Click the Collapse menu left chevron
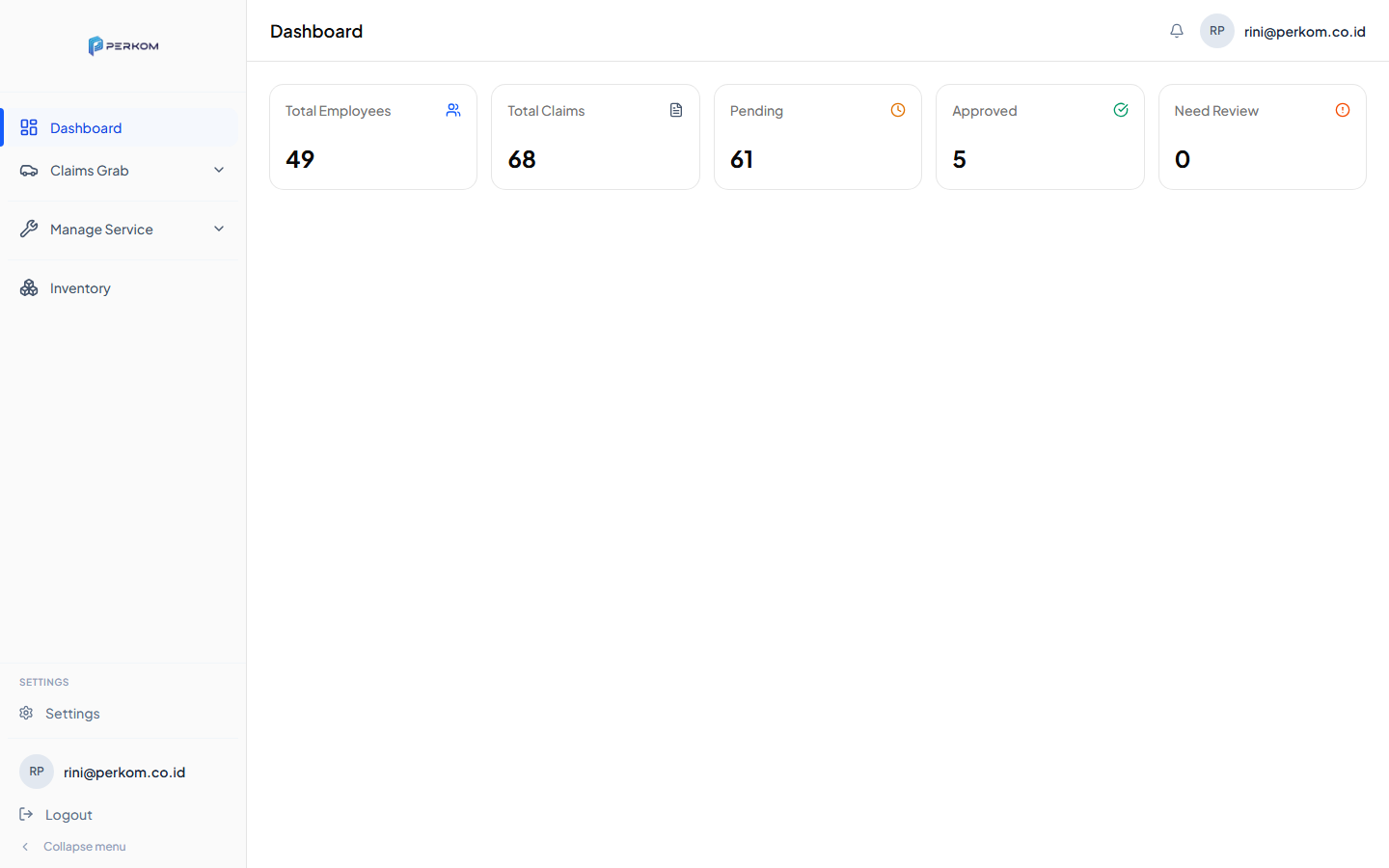This screenshot has height=868, width=1389. 25,847
